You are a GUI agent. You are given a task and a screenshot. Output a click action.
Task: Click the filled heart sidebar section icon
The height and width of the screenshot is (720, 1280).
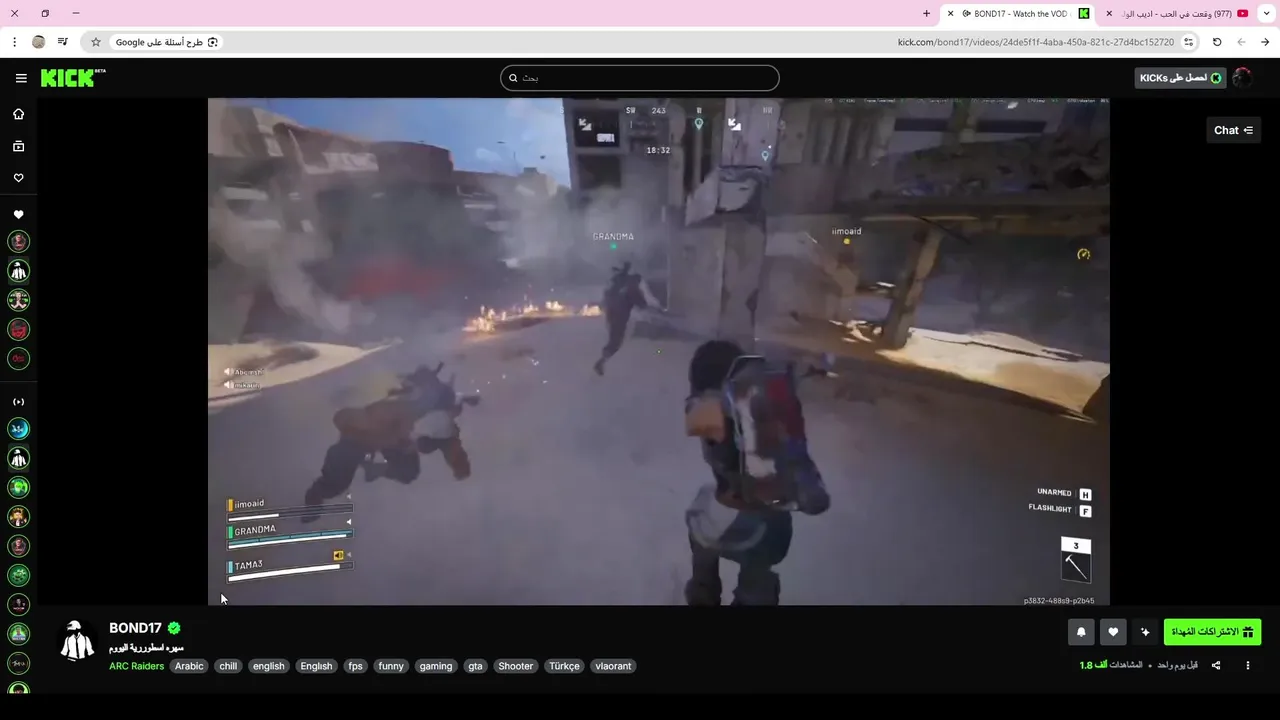(x=18, y=214)
